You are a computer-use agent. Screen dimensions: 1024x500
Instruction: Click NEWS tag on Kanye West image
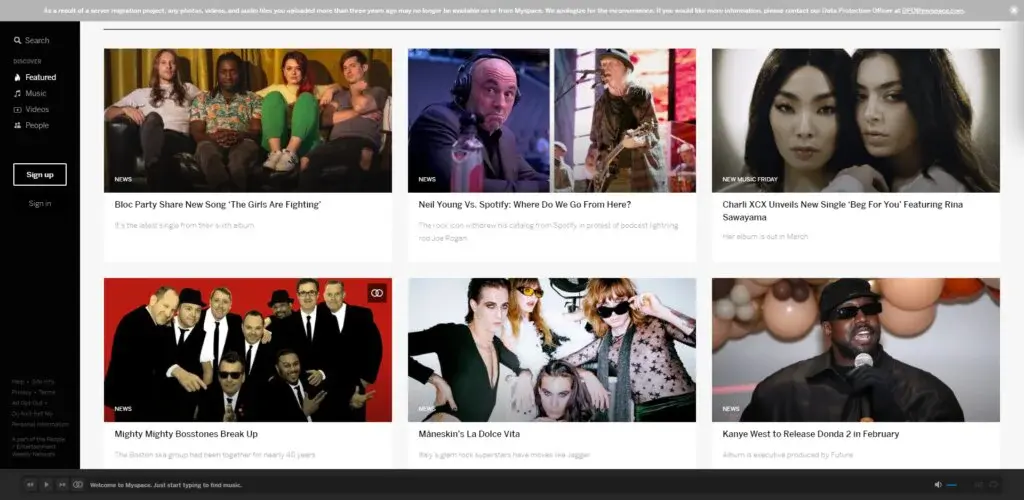[731, 409]
